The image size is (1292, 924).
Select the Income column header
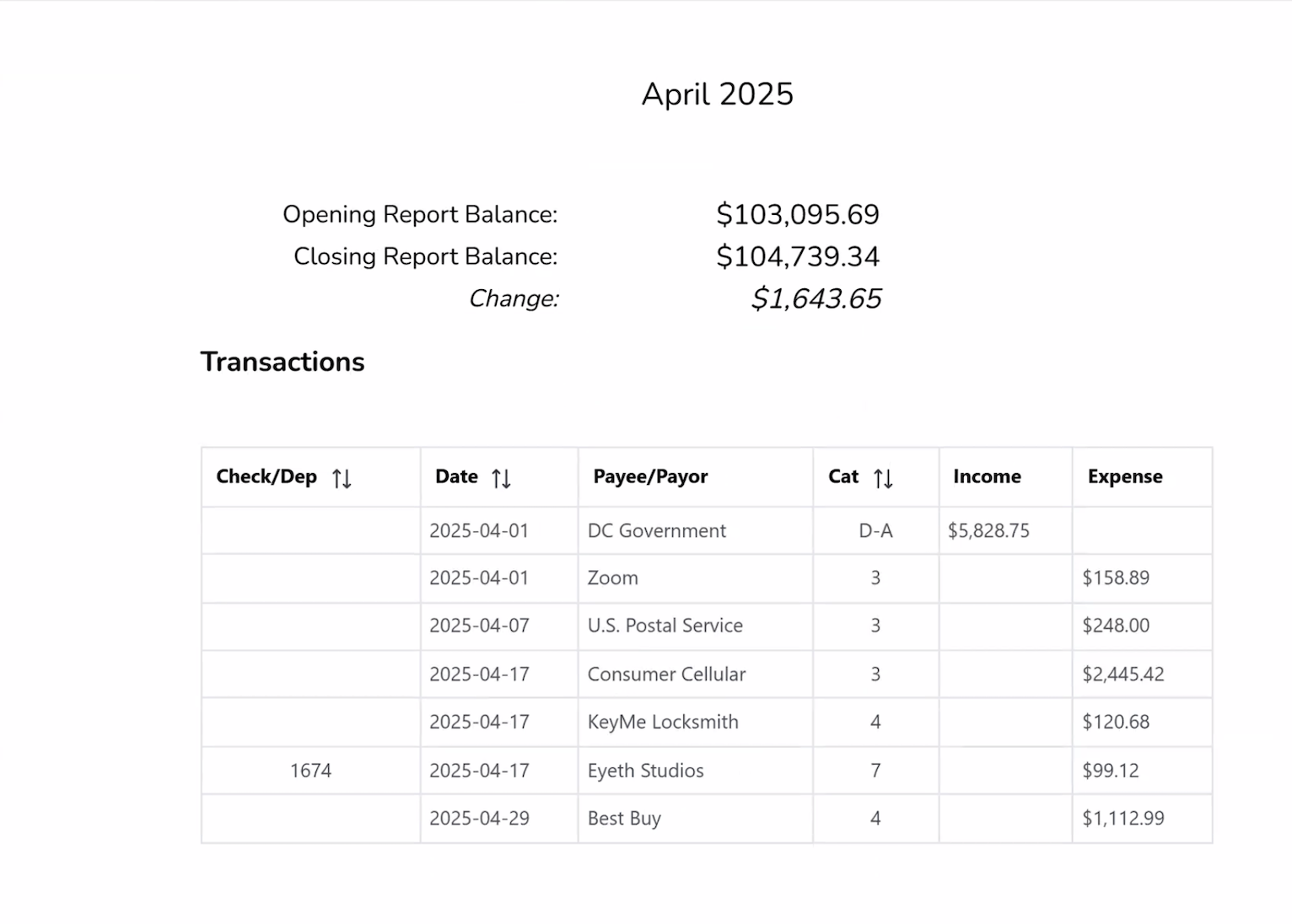[x=987, y=476]
